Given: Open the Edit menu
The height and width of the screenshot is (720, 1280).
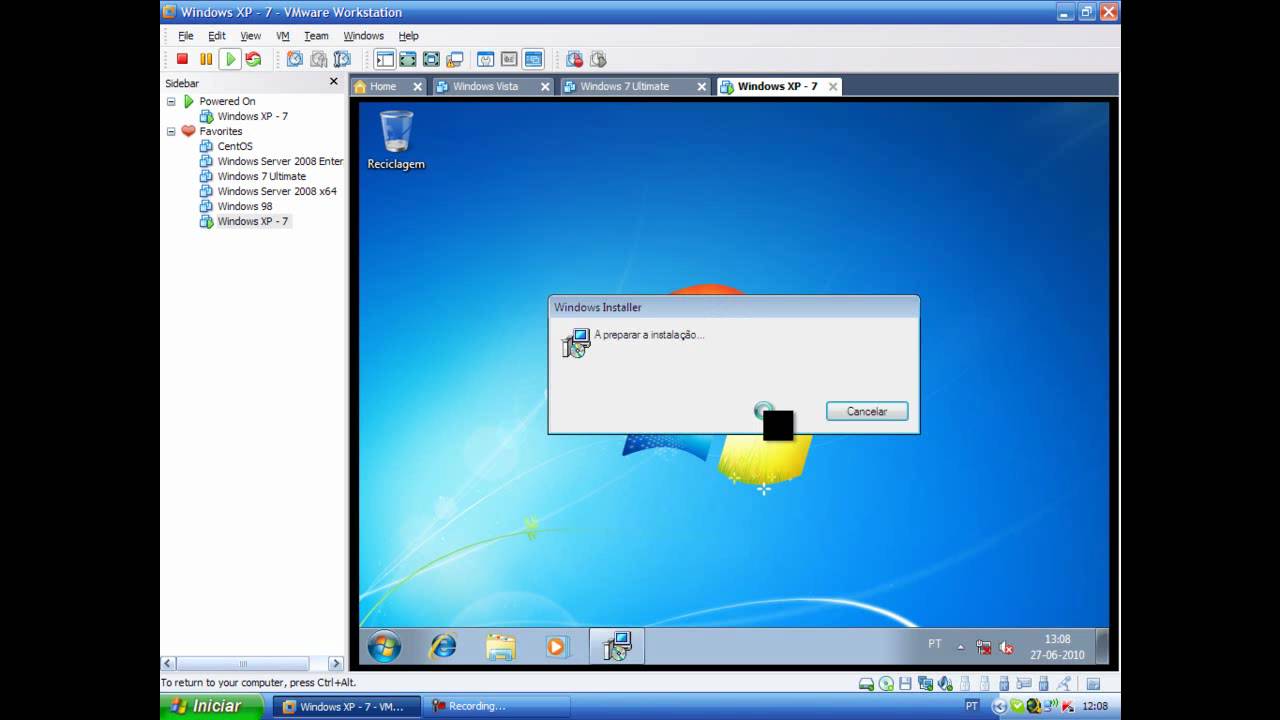Looking at the screenshot, I should pyautogui.click(x=217, y=36).
